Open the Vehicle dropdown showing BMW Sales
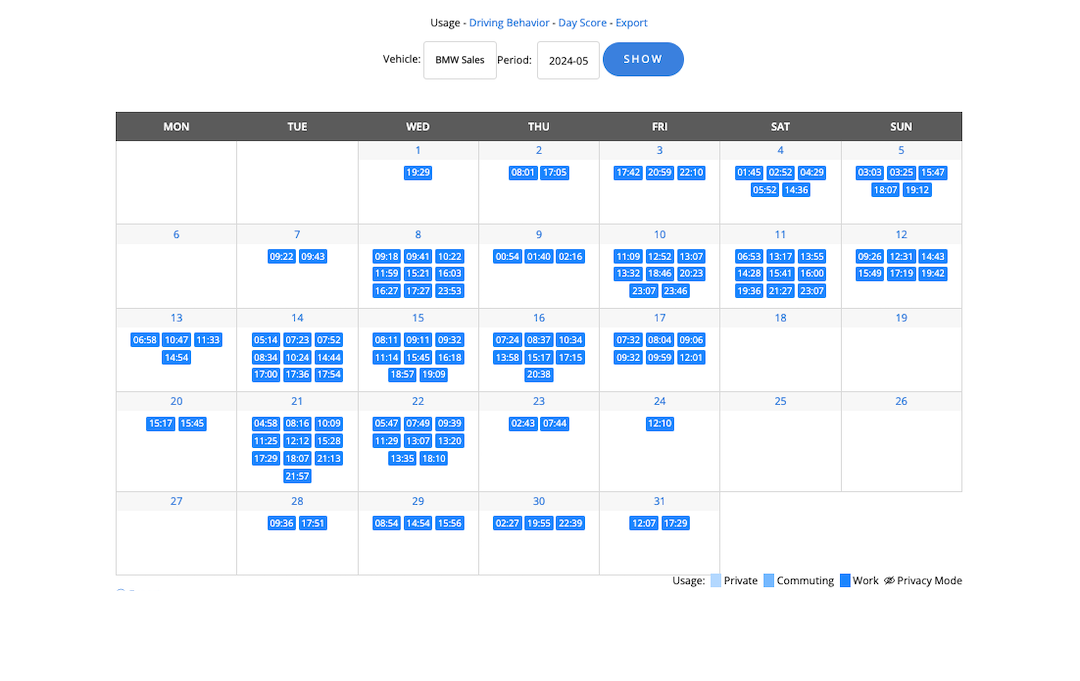Screen dimensions: 1080x681 [x=460, y=60]
